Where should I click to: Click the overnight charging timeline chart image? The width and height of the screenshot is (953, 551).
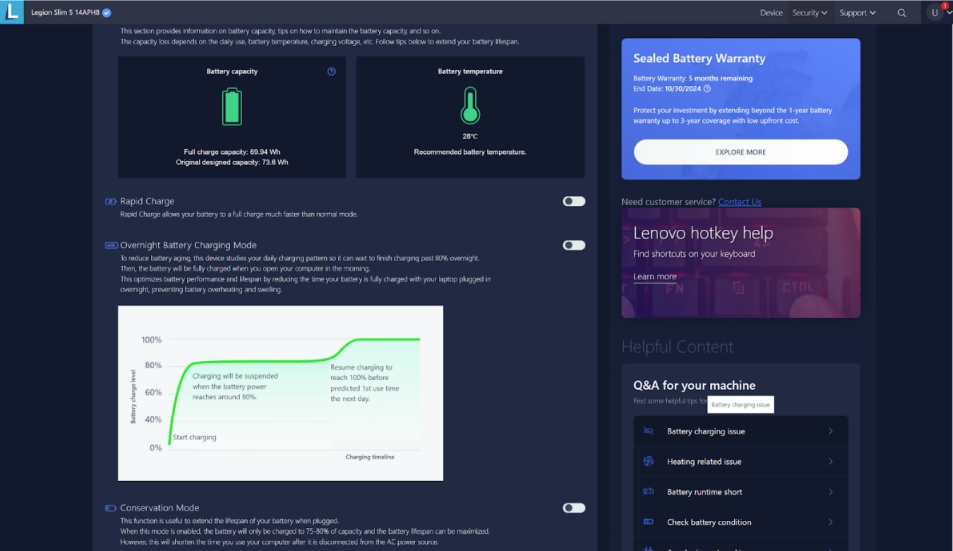[x=280, y=393]
